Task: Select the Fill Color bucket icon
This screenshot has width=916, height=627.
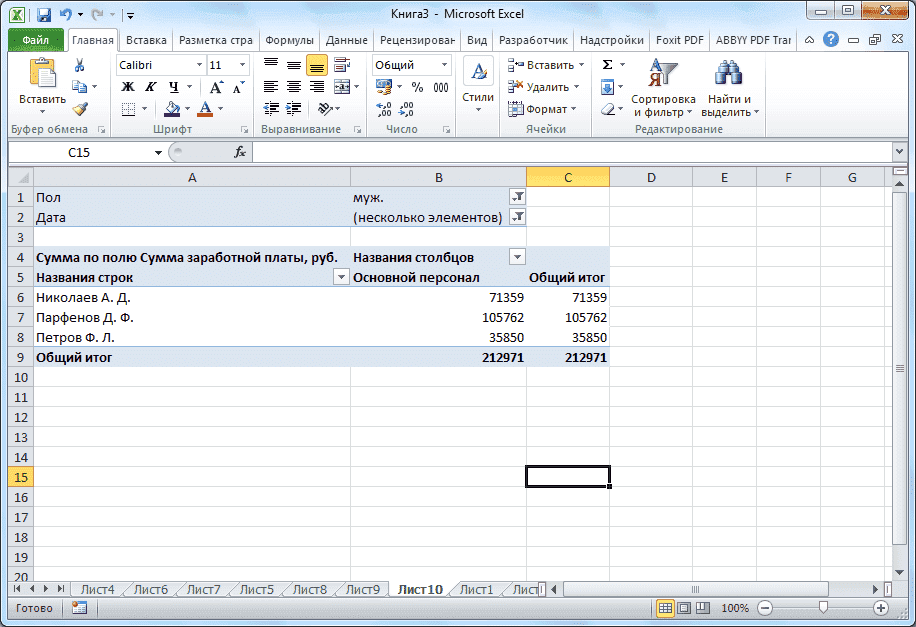Action: pyautogui.click(x=171, y=109)
